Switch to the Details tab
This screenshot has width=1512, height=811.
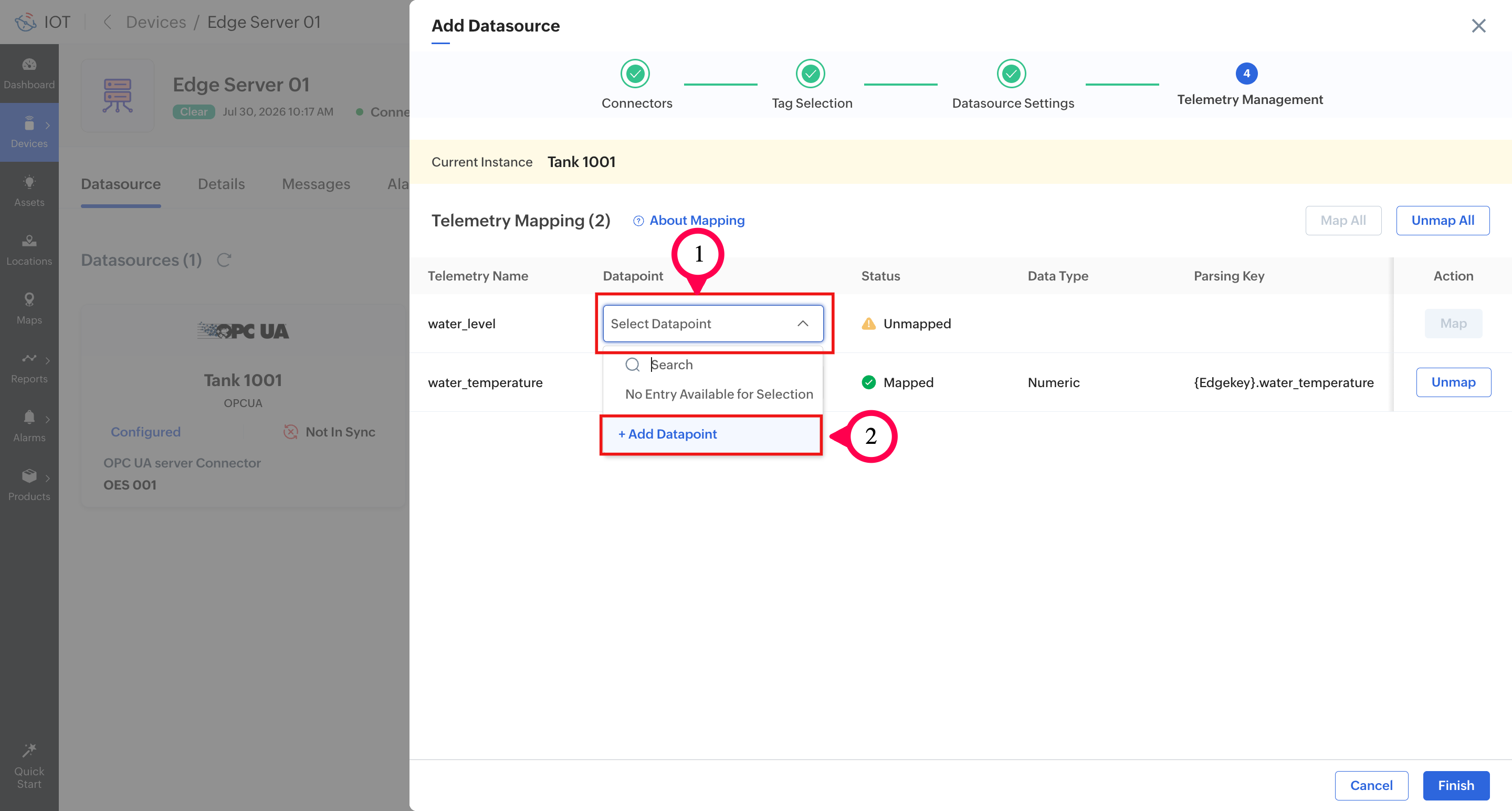click(x=221, y=184)
